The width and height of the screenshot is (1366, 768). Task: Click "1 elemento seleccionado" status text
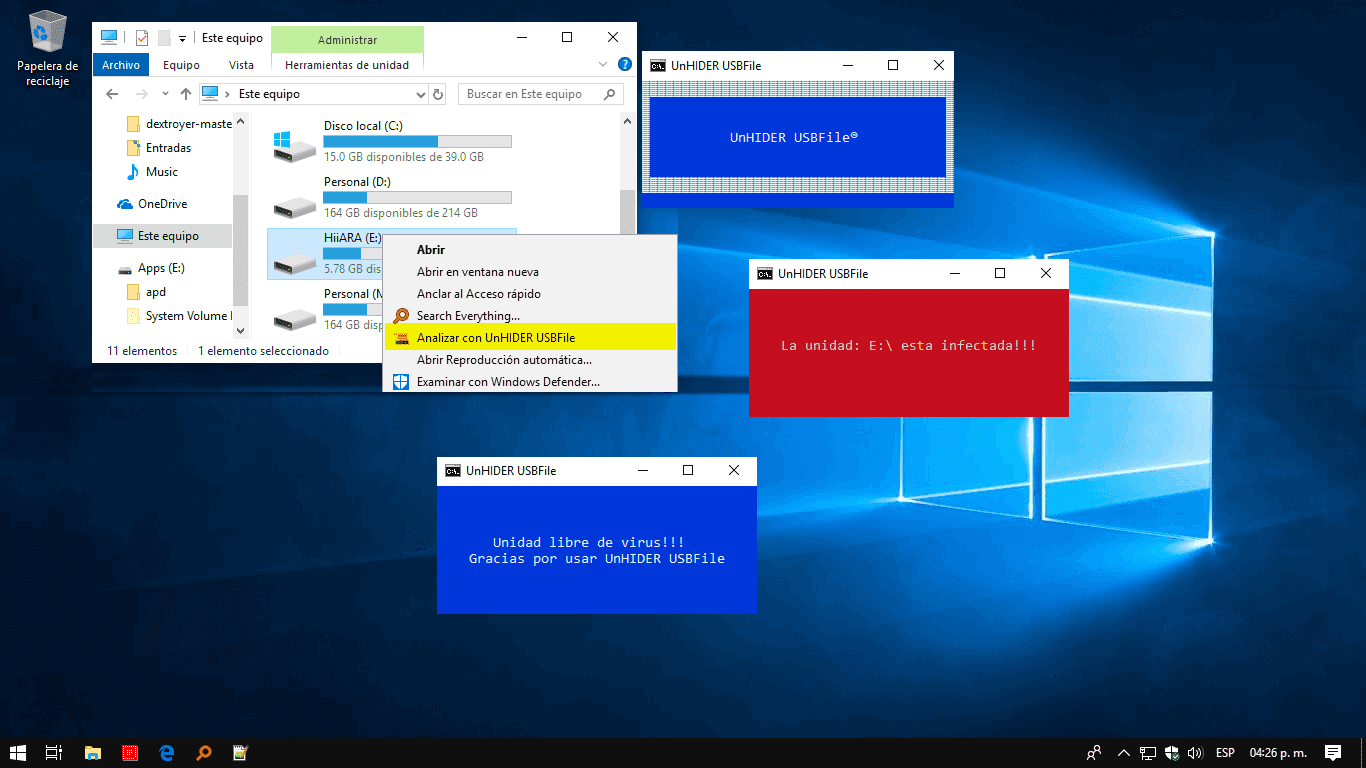click(x=263, y=351)
